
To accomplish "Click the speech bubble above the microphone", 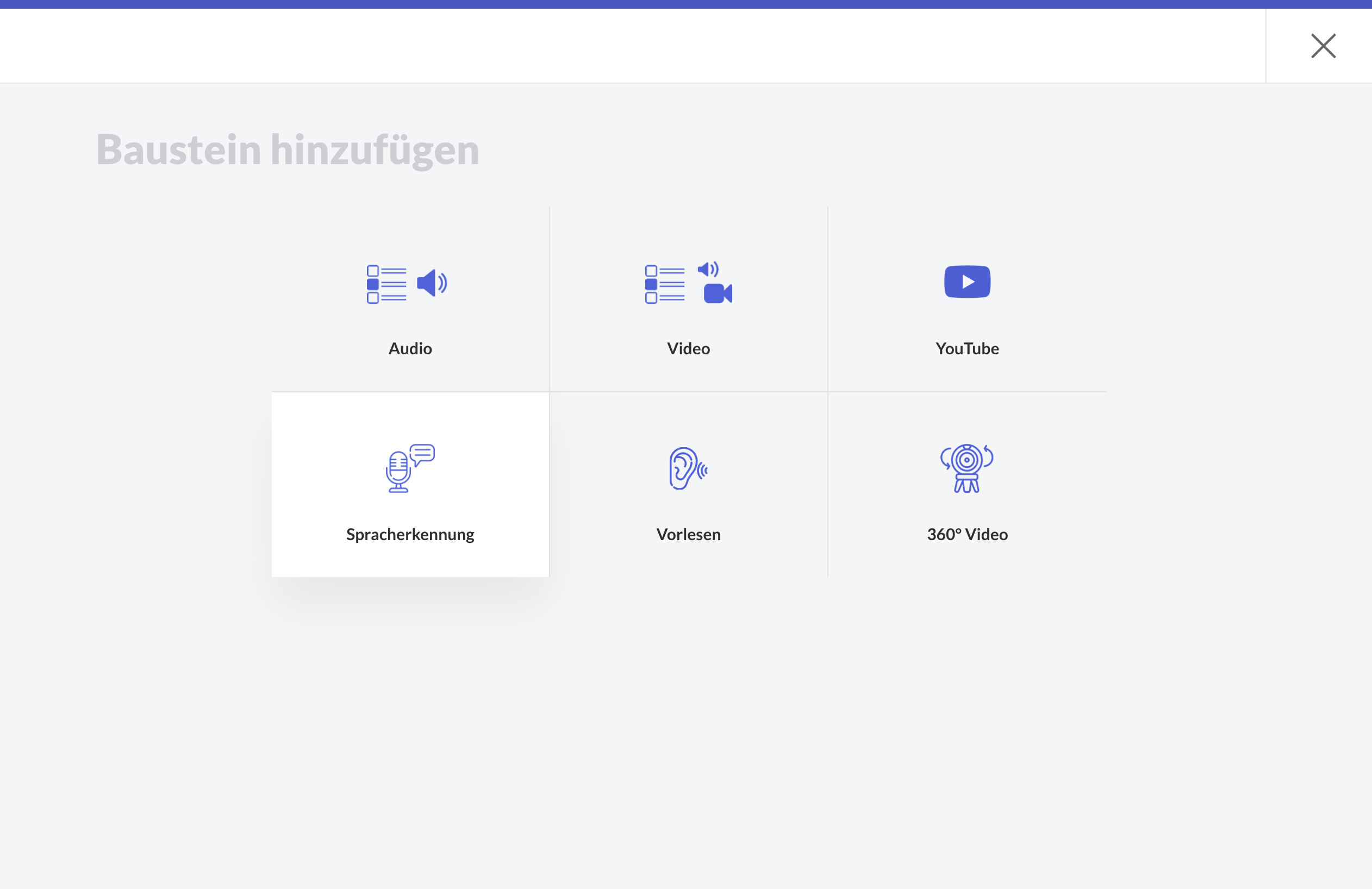I will pos(423,453).
